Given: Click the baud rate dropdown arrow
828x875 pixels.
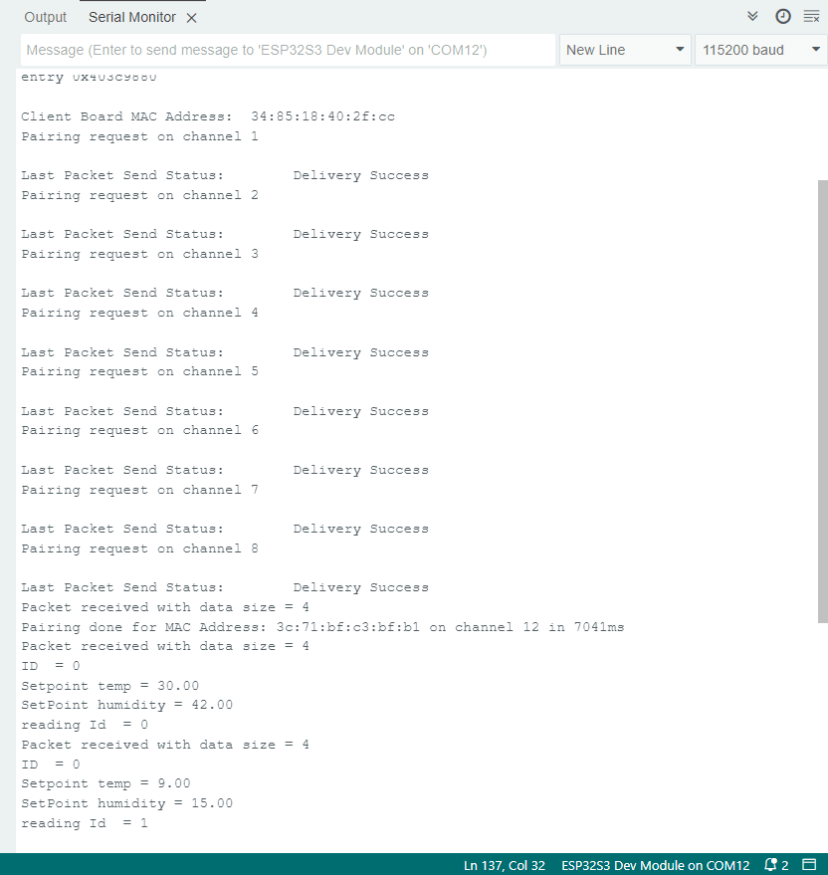Looking at the screenshot, I should [813, 49].
